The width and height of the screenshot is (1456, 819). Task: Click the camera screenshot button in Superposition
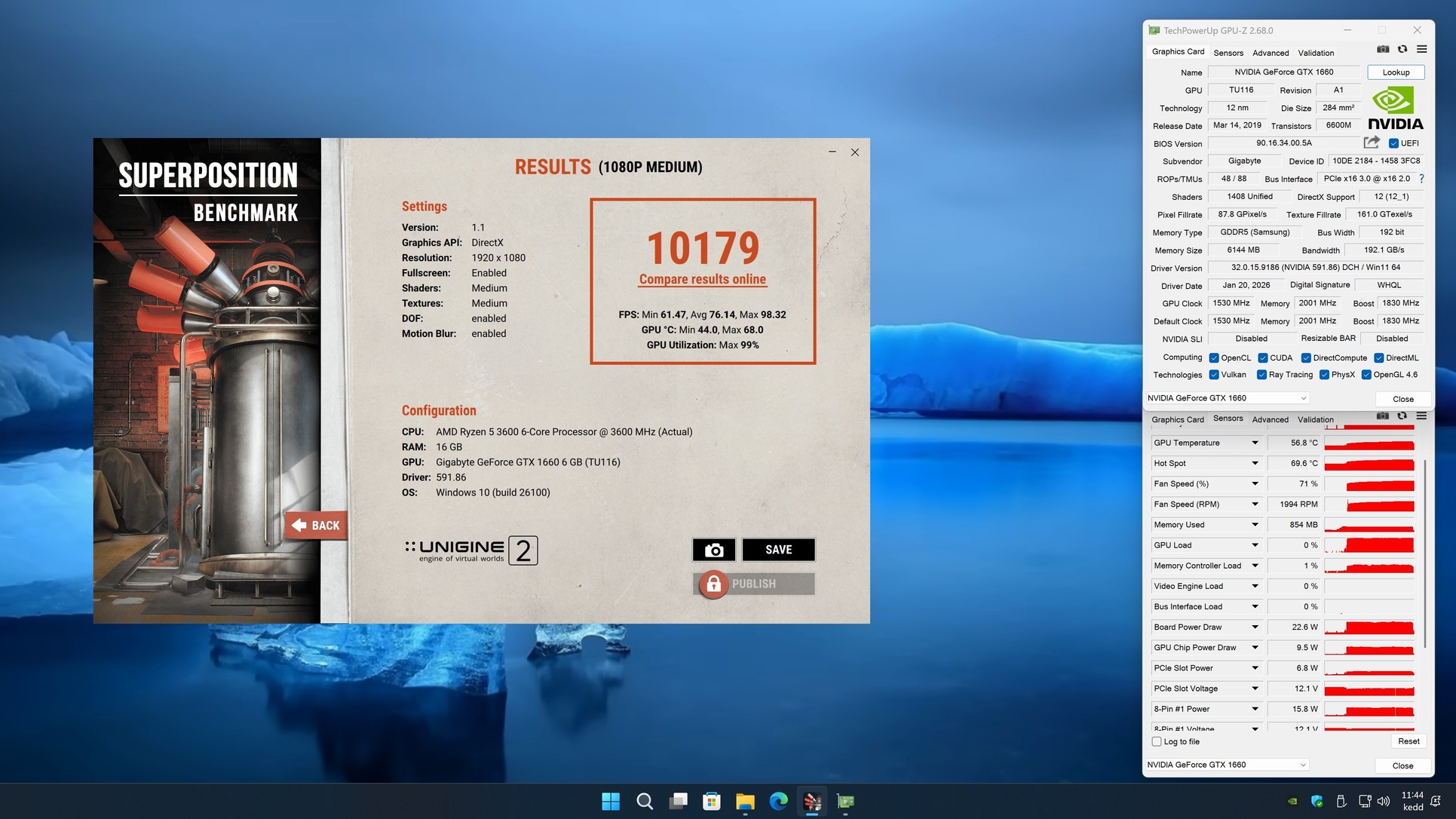[713, 550]
